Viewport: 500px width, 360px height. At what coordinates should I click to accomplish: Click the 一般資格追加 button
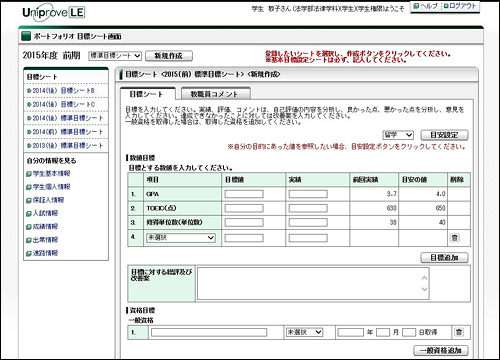coord(441,350)
